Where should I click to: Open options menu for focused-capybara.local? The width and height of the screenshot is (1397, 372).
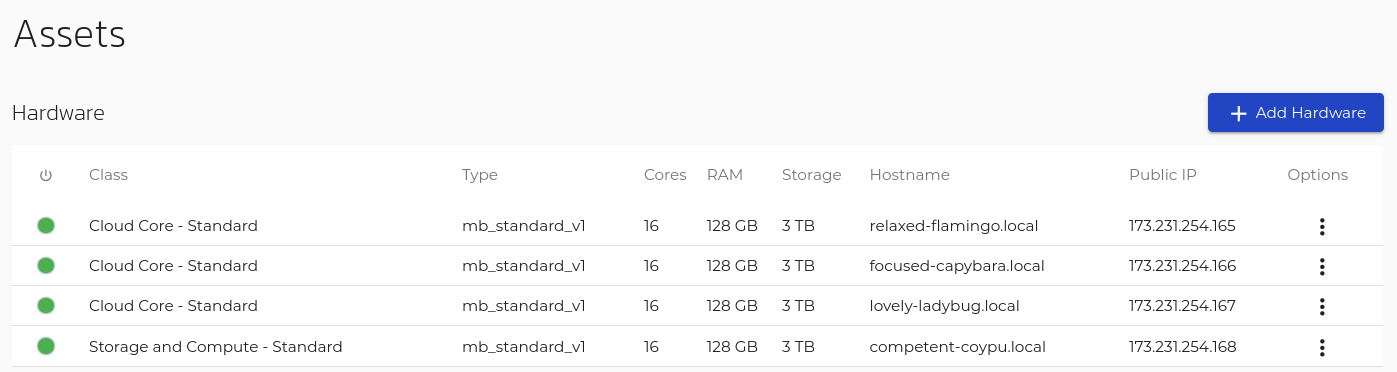click(1322, 266)
